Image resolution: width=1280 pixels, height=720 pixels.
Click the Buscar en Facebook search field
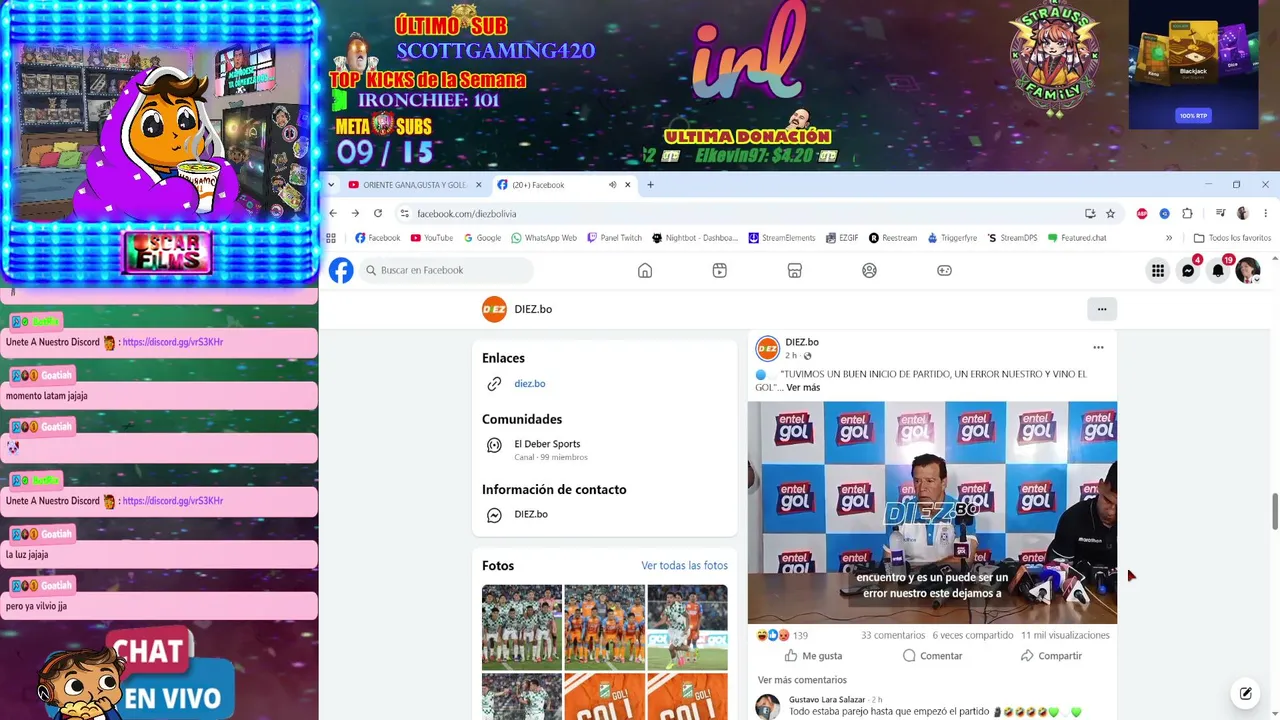pos(446,270)
